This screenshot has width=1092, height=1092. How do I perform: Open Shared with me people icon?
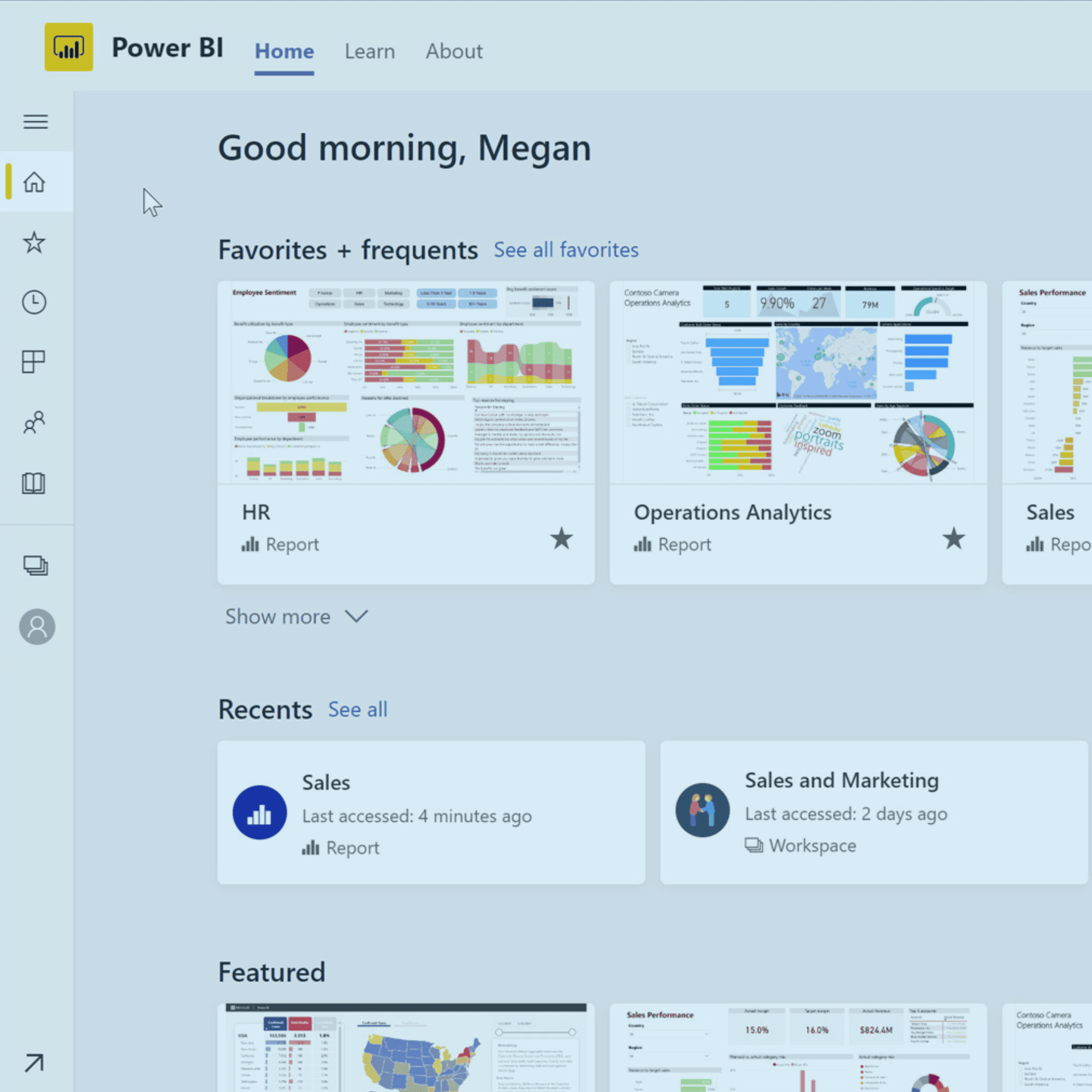34,422
